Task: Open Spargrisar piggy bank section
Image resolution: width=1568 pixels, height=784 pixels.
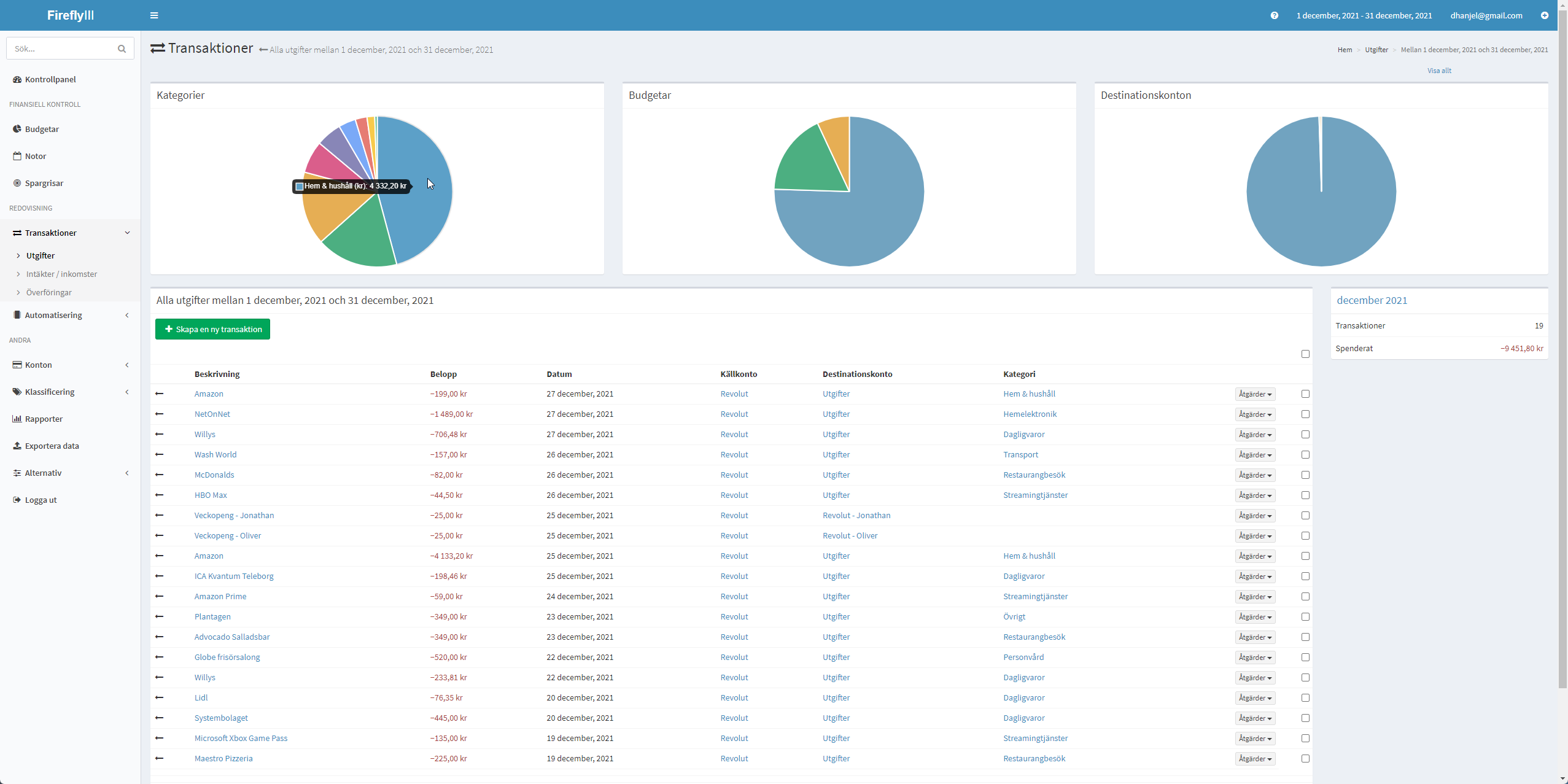Action: 17,183
